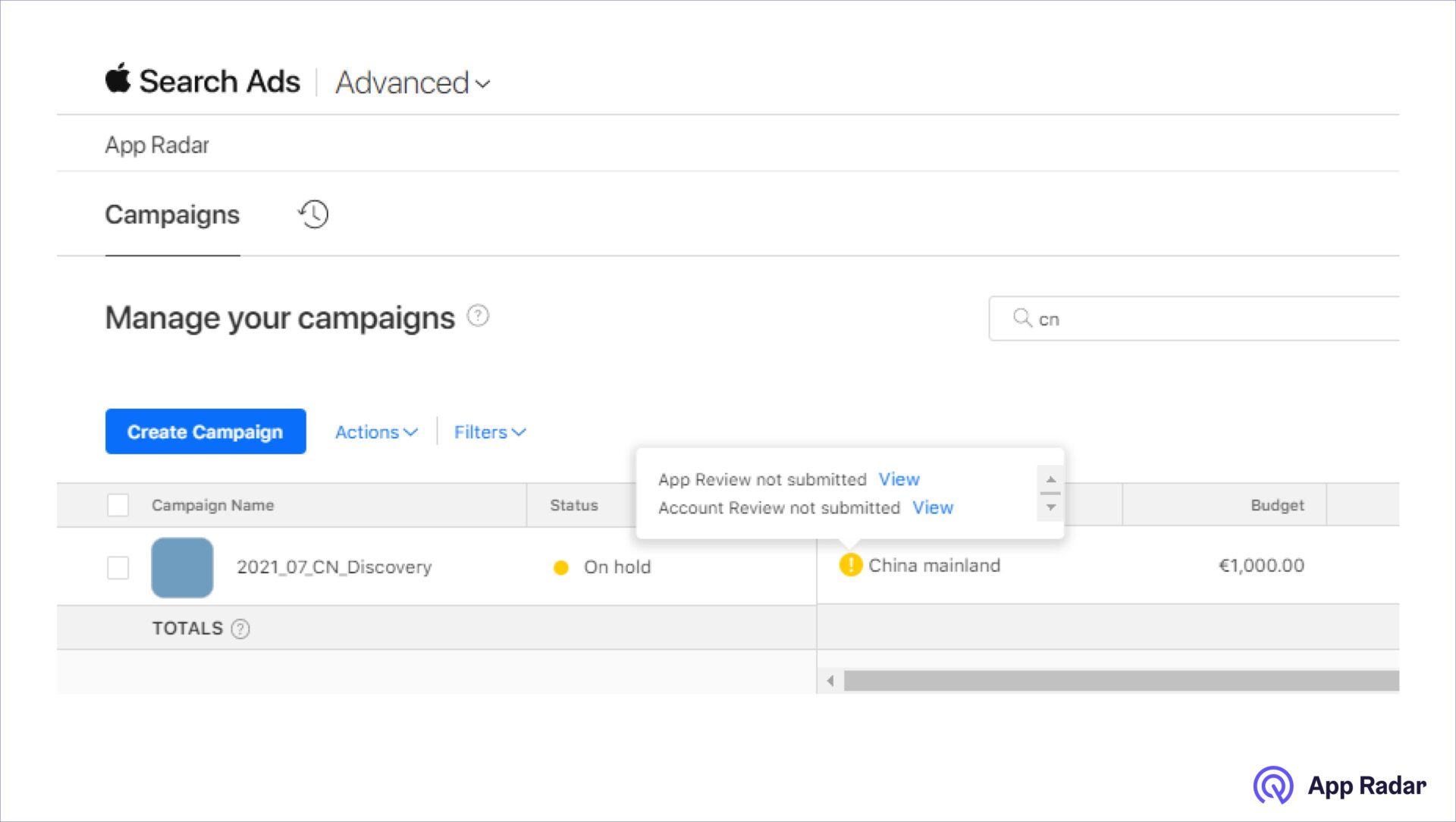1456x822 pixels.
Task: Sort by the Budget column header
Action: (x=1278, y=505)
